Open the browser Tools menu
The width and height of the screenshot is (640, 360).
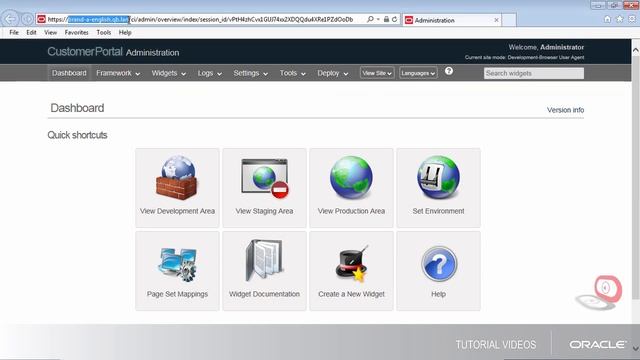coord(104,32)
